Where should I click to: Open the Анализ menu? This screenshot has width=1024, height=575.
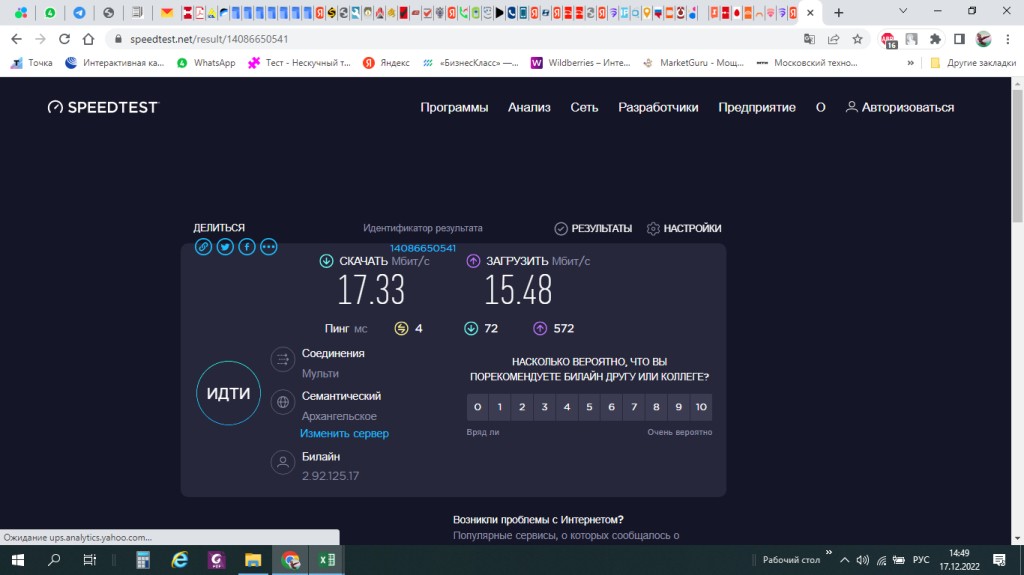[529, 107]
